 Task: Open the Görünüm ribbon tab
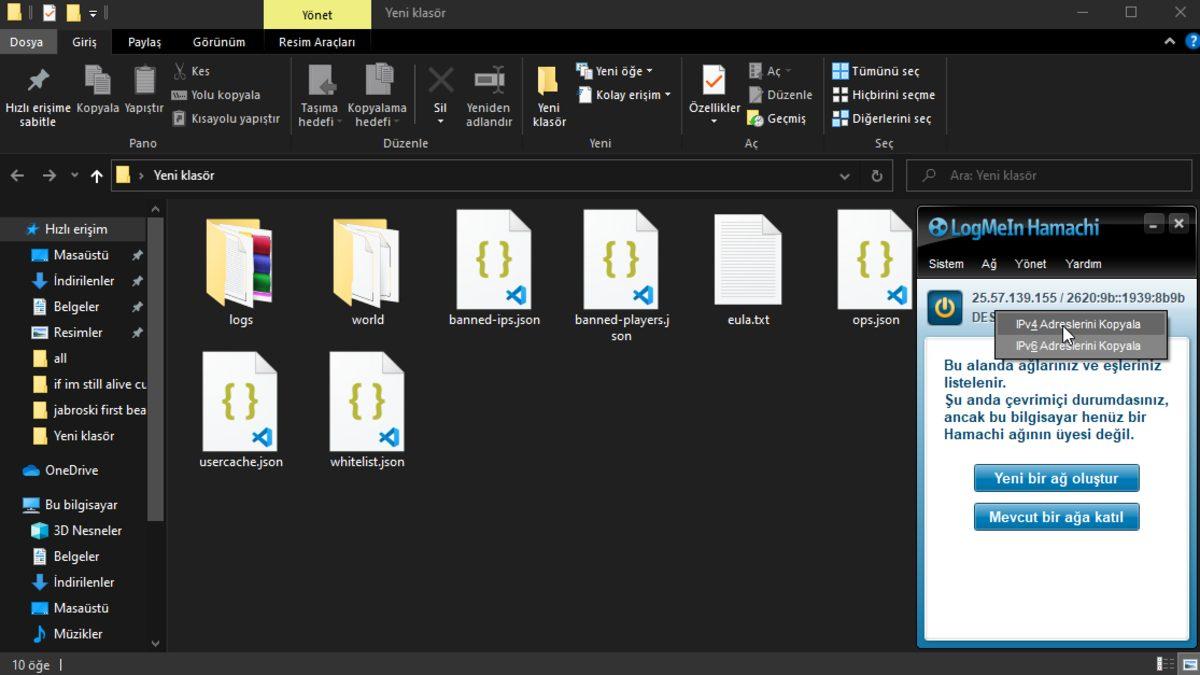click(218, 42)
